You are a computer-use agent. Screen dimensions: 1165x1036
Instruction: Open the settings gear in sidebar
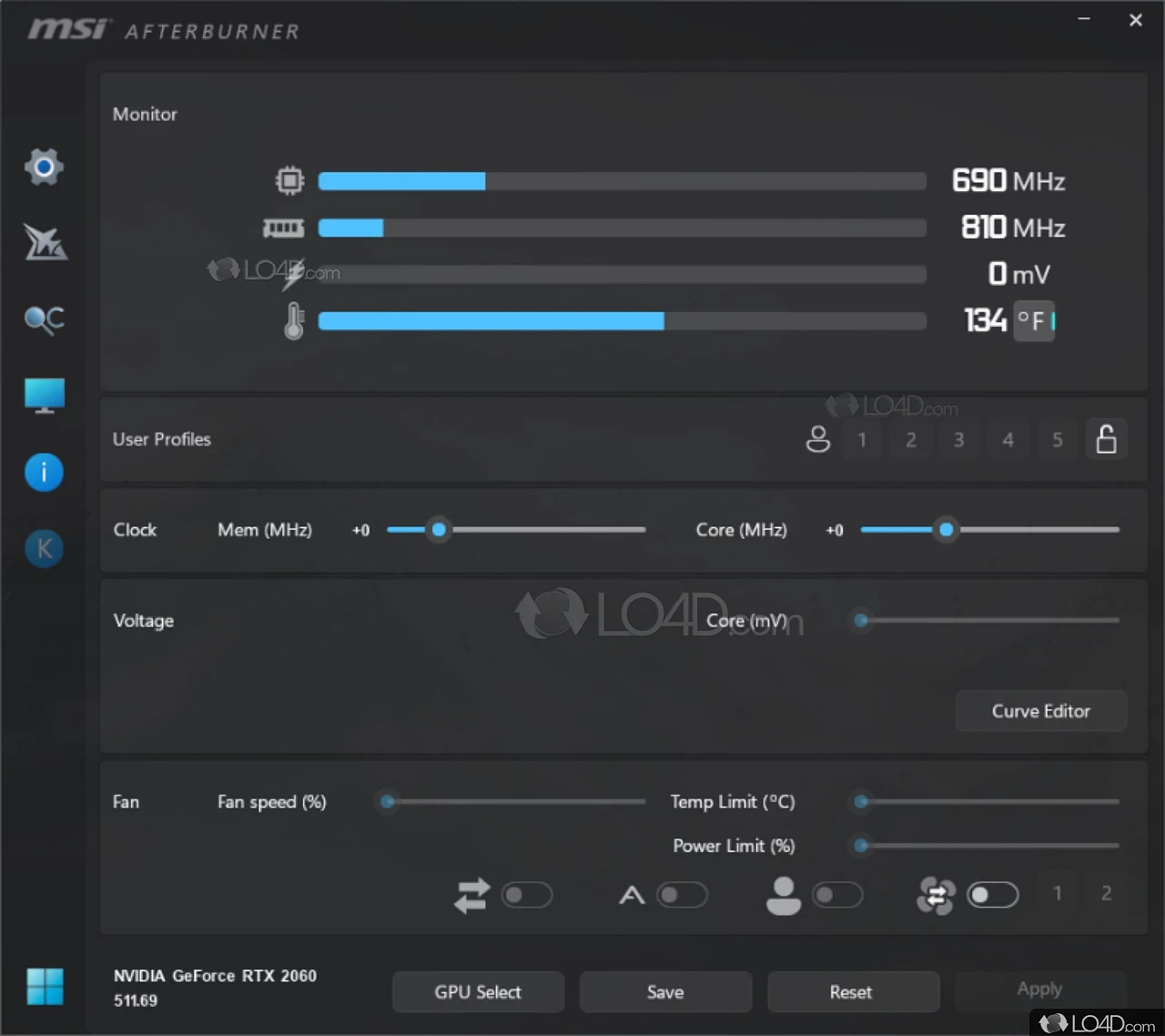pyautogui.click(x=44, y=167)
